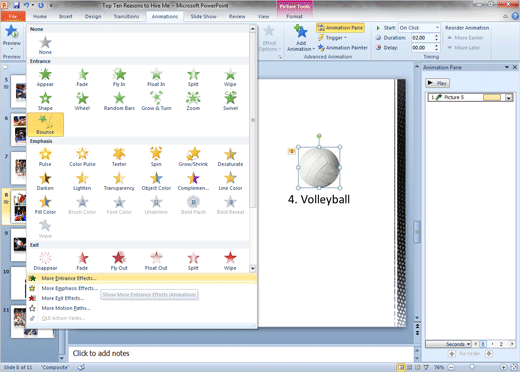Select the Disappear exit animation
The width and height of the screenshot is (520, 372).
[45, 261]
